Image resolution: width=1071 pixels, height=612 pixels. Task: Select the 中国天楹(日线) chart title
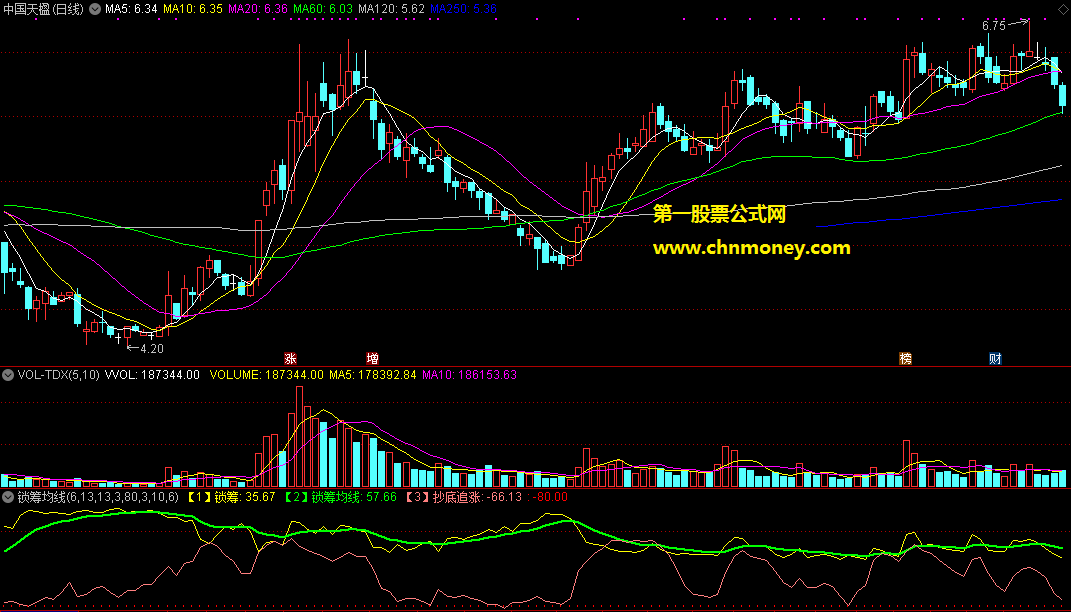pos(43,9)
